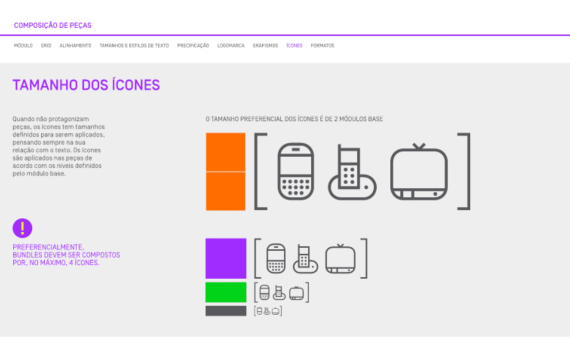Click the 'PREFERENCIALMENTE, BUNDLES DEVEM' note
The width and height of the screenshot is (570, 360).
[x=67, y=255]
